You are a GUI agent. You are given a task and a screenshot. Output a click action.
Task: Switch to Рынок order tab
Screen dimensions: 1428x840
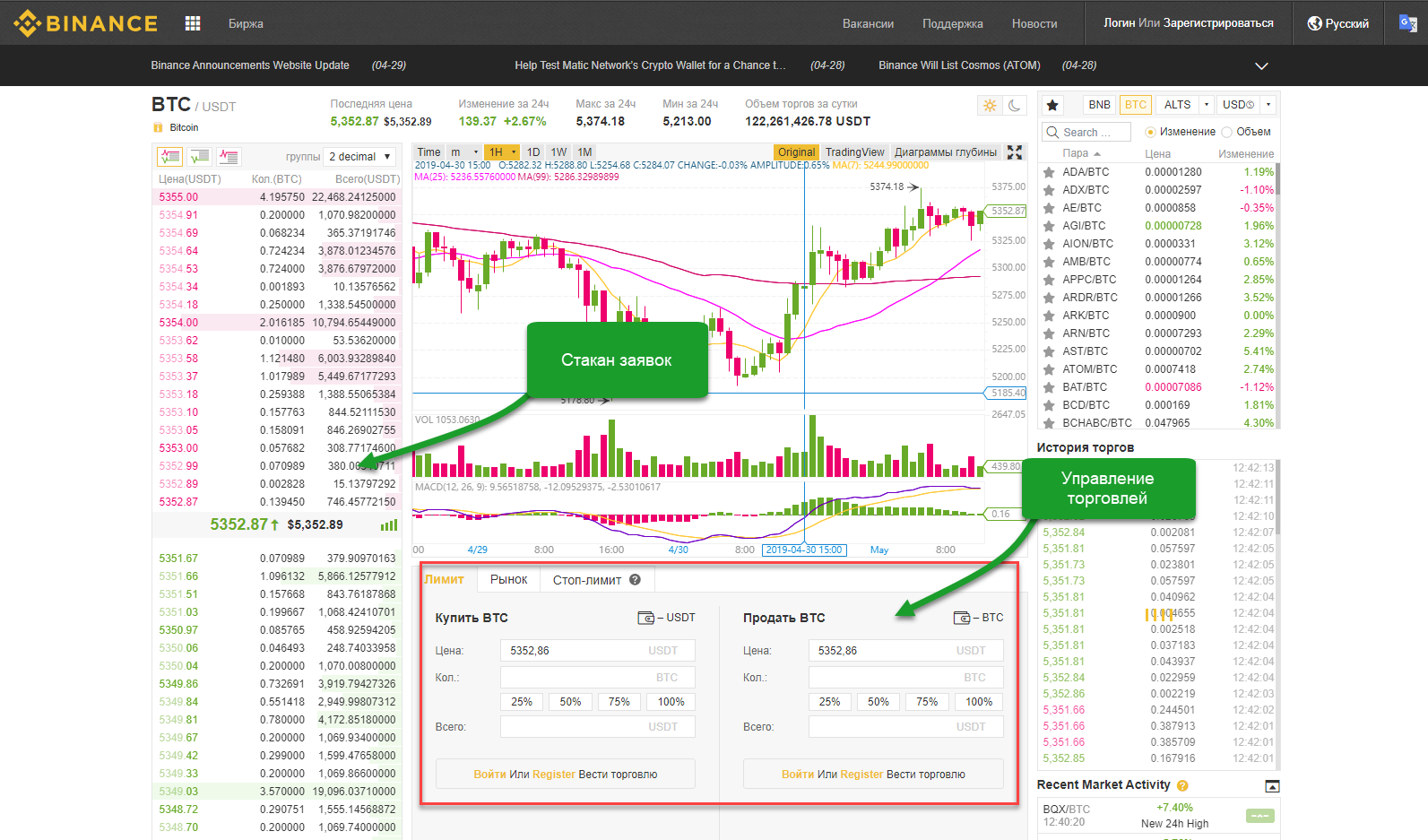(508, 580)
